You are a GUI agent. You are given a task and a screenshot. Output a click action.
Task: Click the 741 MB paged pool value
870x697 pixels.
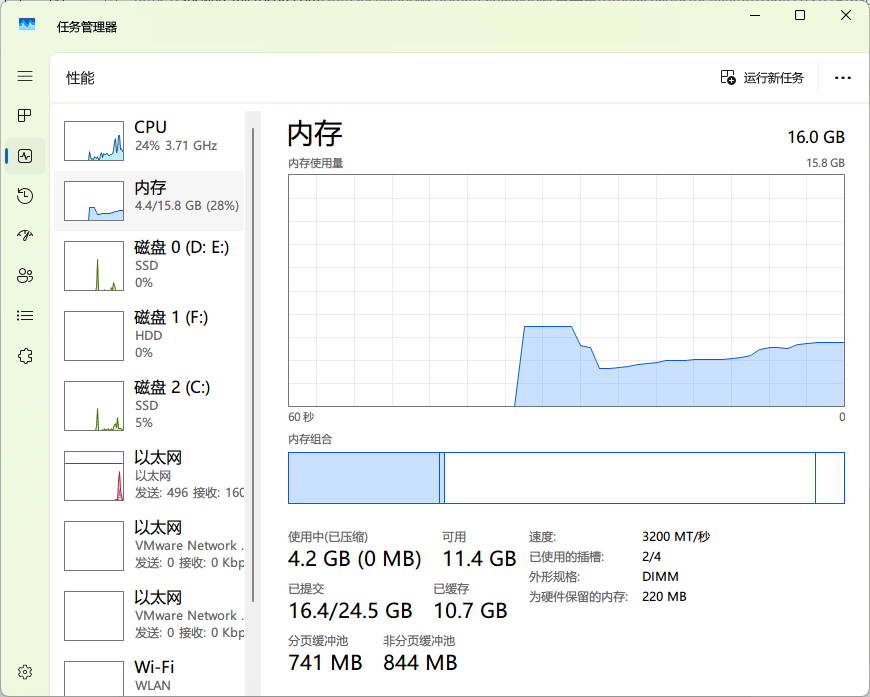click(x=325, y=663)
